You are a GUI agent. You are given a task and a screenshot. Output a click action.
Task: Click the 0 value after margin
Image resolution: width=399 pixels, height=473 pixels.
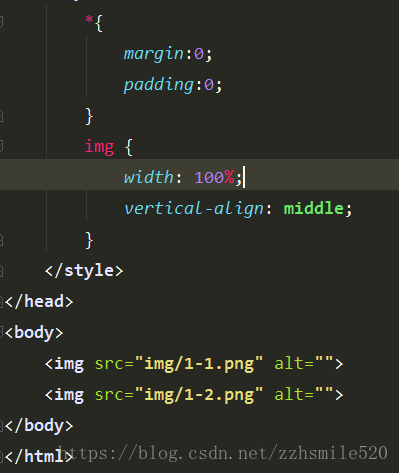199,54
